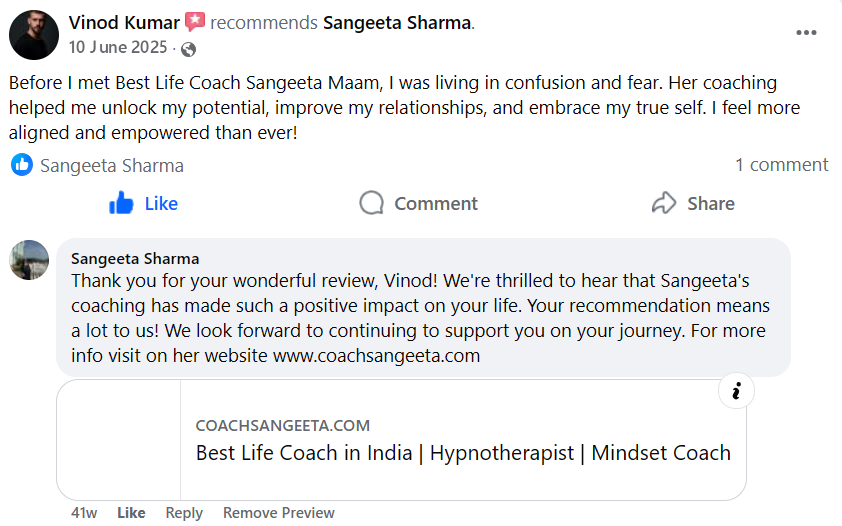The width and height of the screenshot is (842, 526).
Task: Reply to Sangeeta Sharma's comment
Action: [x=184, y=513]
